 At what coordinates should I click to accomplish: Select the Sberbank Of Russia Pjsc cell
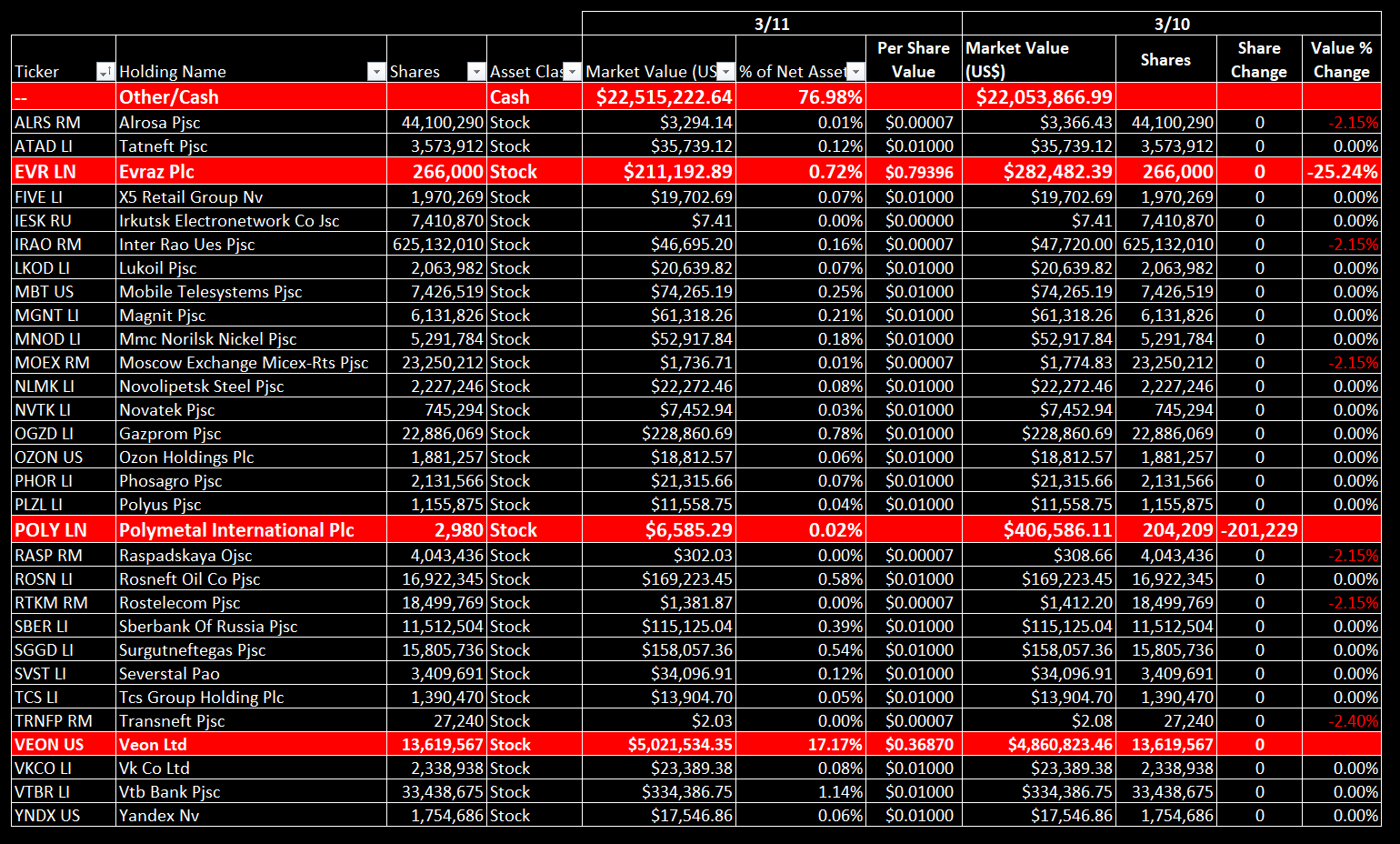coord(252,627)
